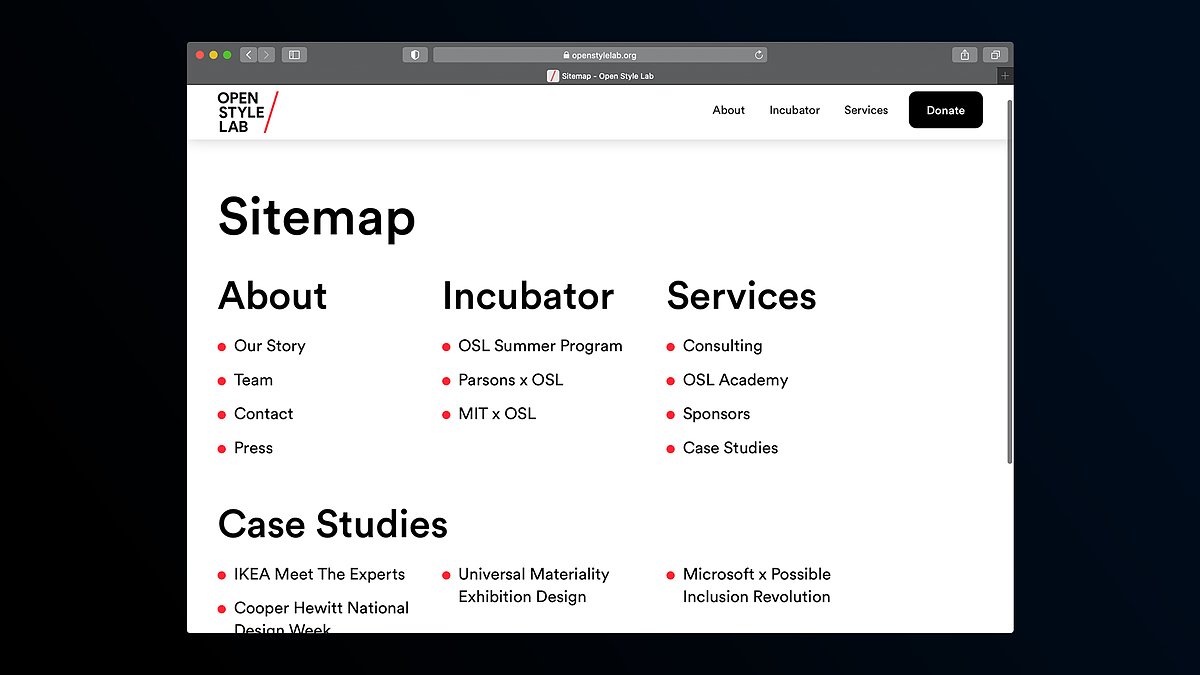Select the Sitemap browser tab
1200x675 pixels.
coord(599,75)
